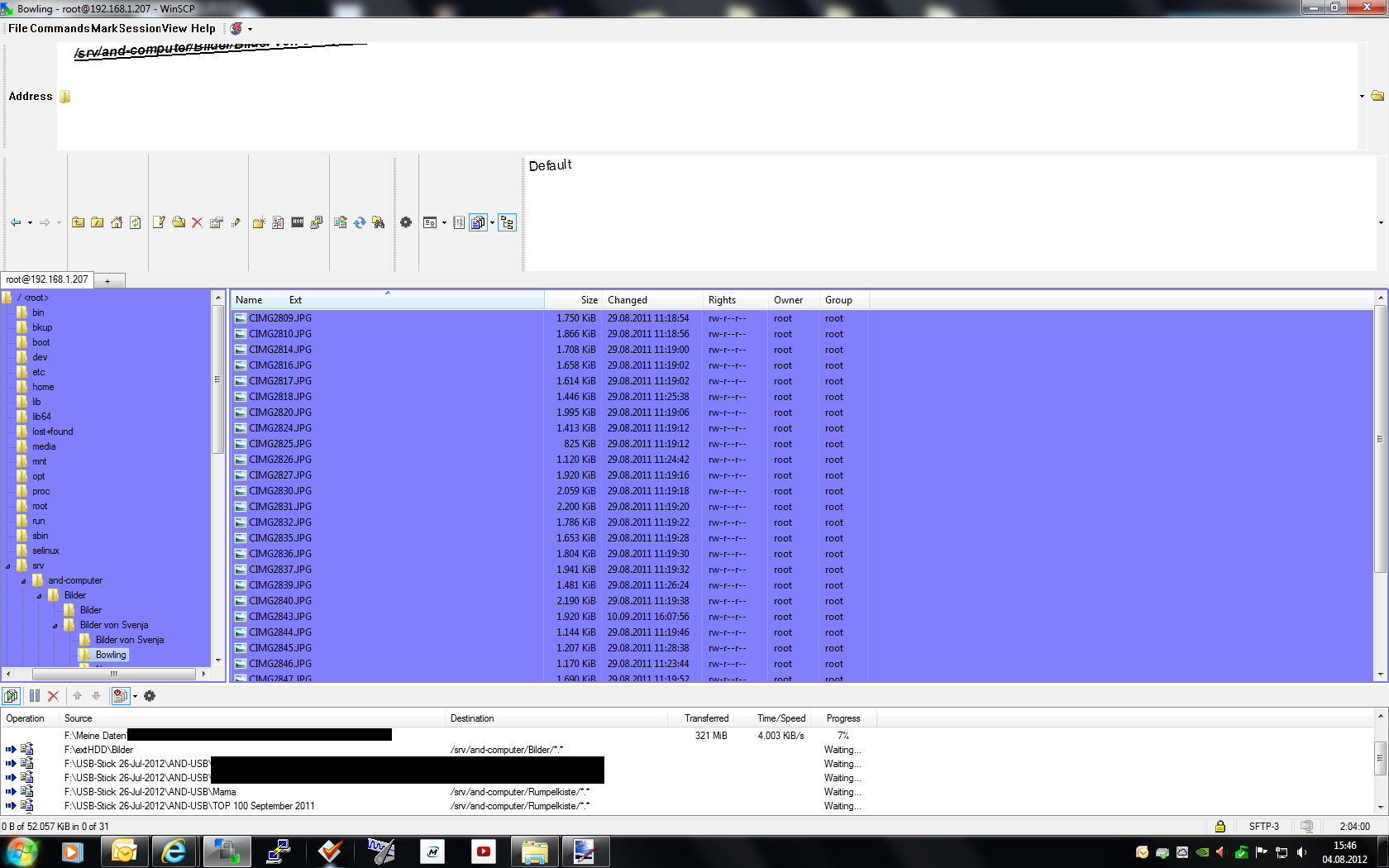Screen dimensions: 1389x868
Task: Open the Address path dropdown arrow
Action: tap(1362, 97)
